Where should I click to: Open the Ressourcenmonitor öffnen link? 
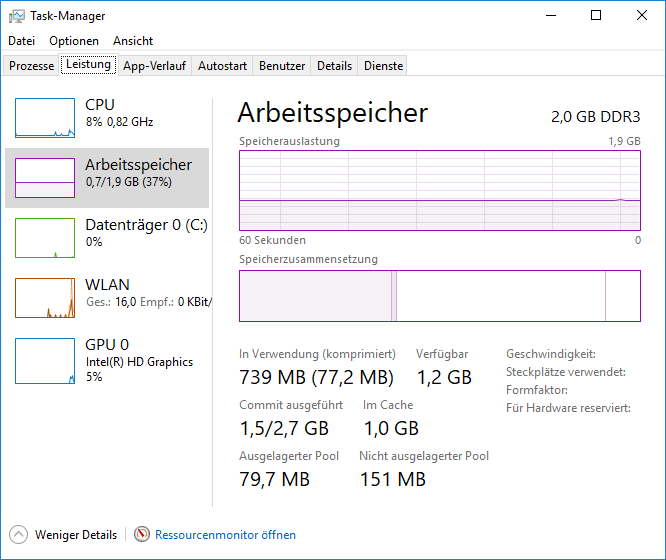[225, 535]
